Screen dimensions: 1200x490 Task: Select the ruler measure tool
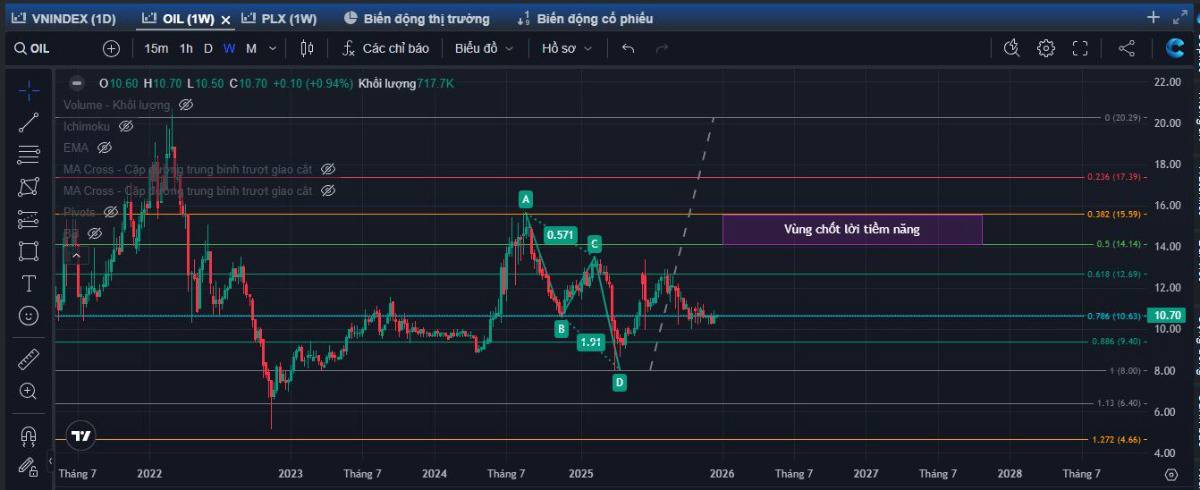click(x=28, y=359)
